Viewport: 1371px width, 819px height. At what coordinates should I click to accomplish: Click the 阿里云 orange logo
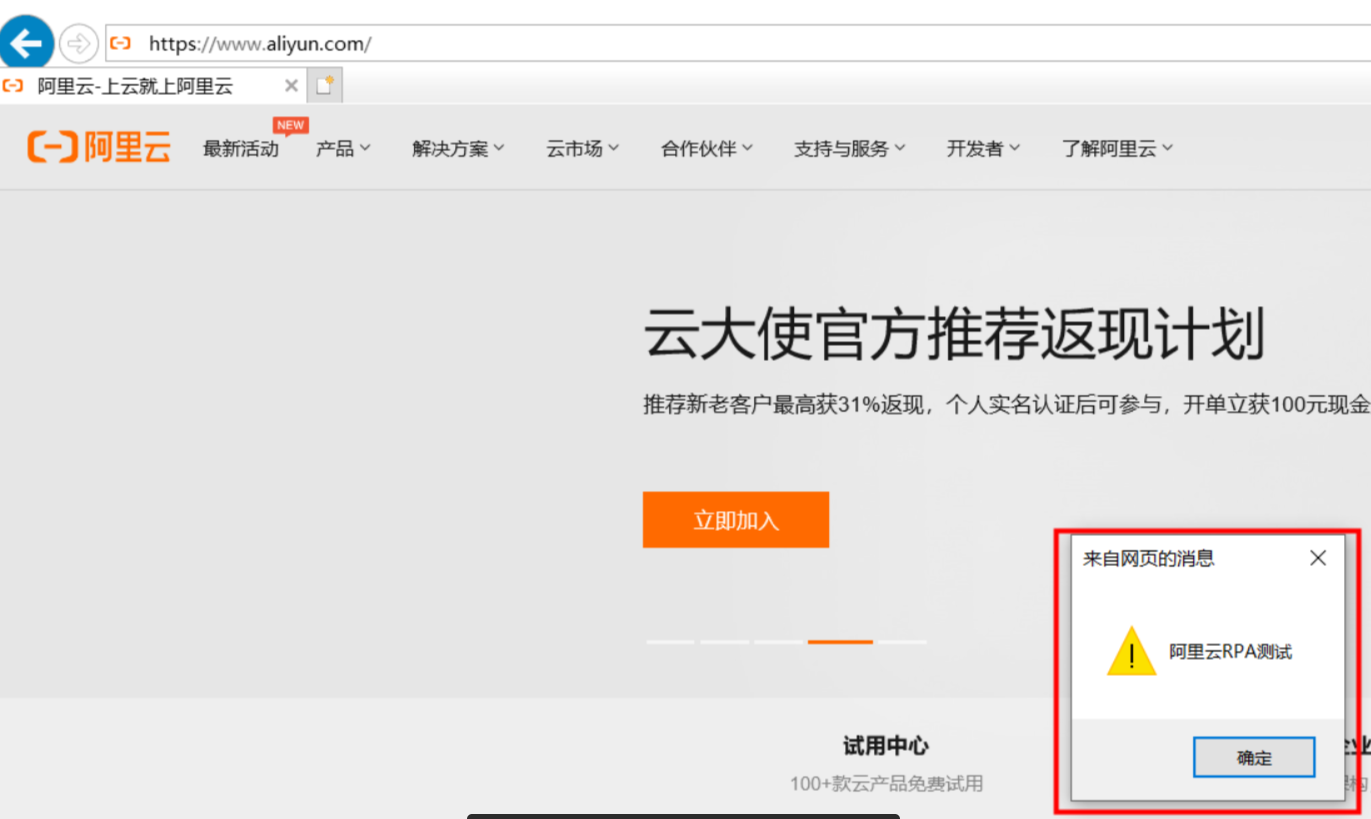[99, 148]
